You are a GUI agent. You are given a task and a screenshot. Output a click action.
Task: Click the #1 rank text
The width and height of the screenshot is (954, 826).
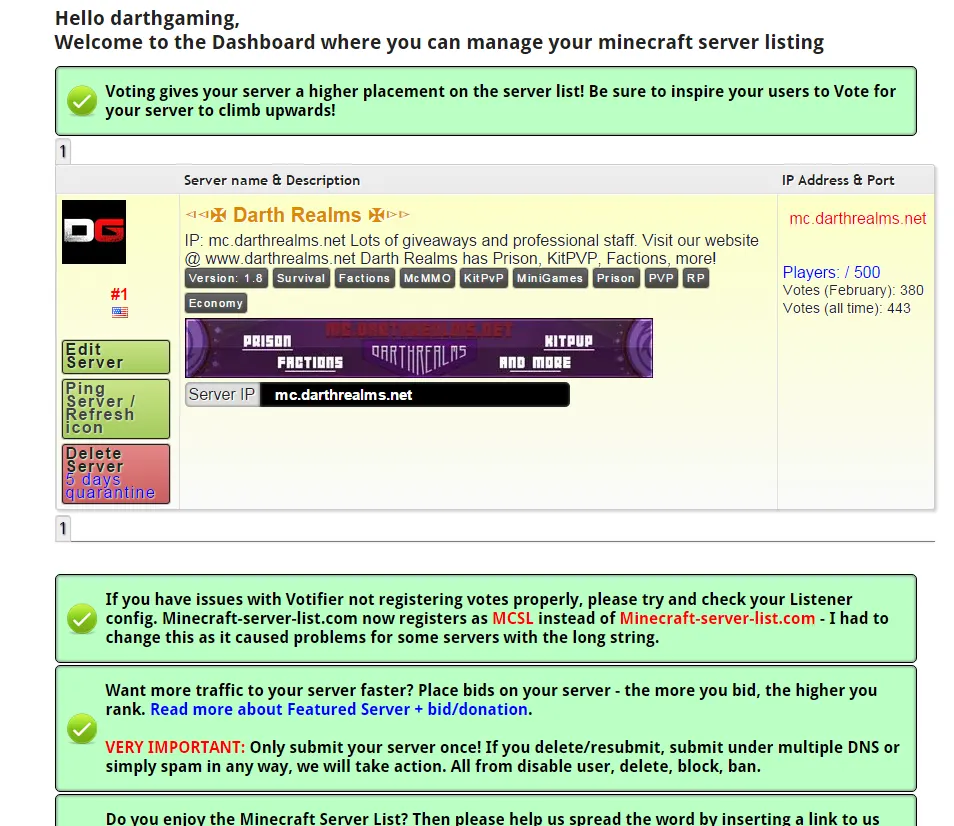pyautogui.click(x=119, y=294)
